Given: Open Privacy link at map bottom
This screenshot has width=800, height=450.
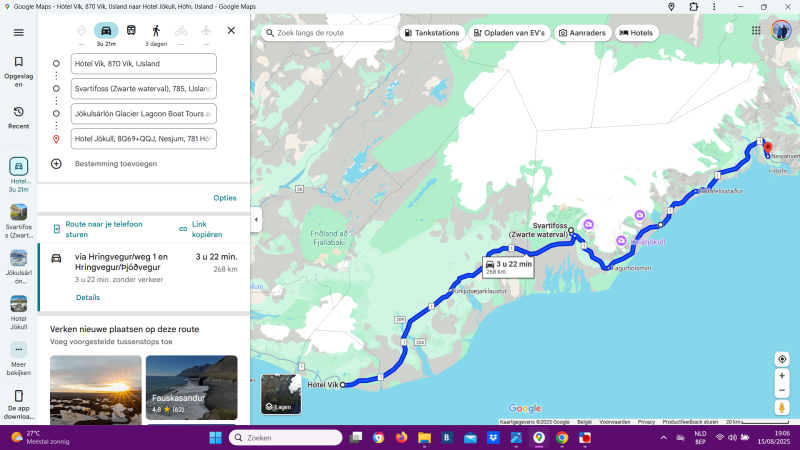Looking at the screenshot, I should [x=646, y=422].
